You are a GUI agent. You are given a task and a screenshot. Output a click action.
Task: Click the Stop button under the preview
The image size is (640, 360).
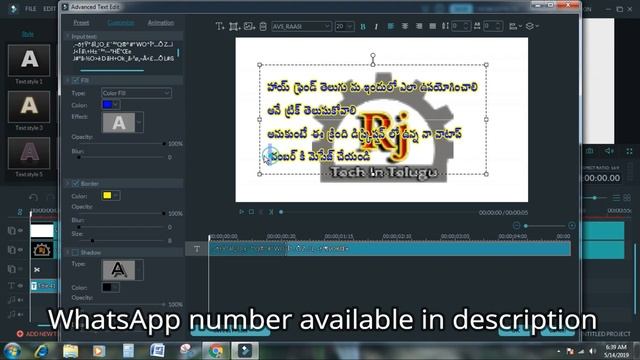(251, 212)
